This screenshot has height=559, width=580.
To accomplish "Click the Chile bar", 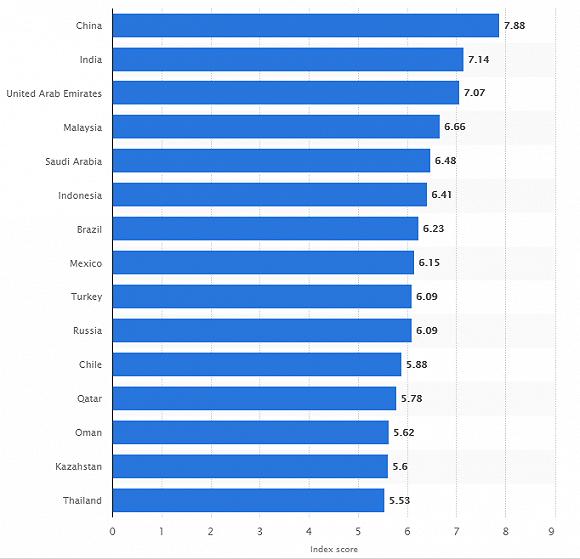I will point(257,364).
